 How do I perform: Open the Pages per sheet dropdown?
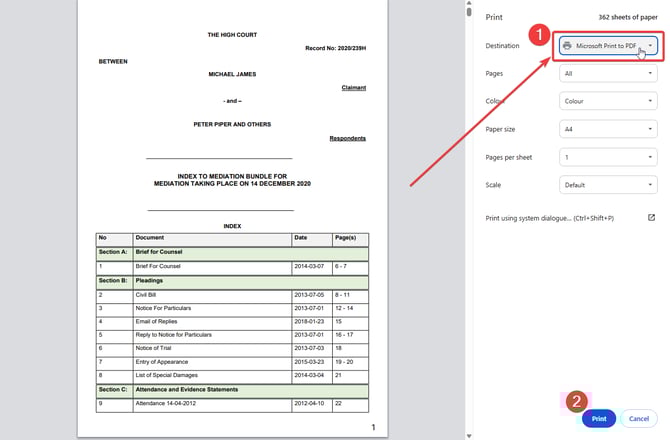tap(608, 157)
